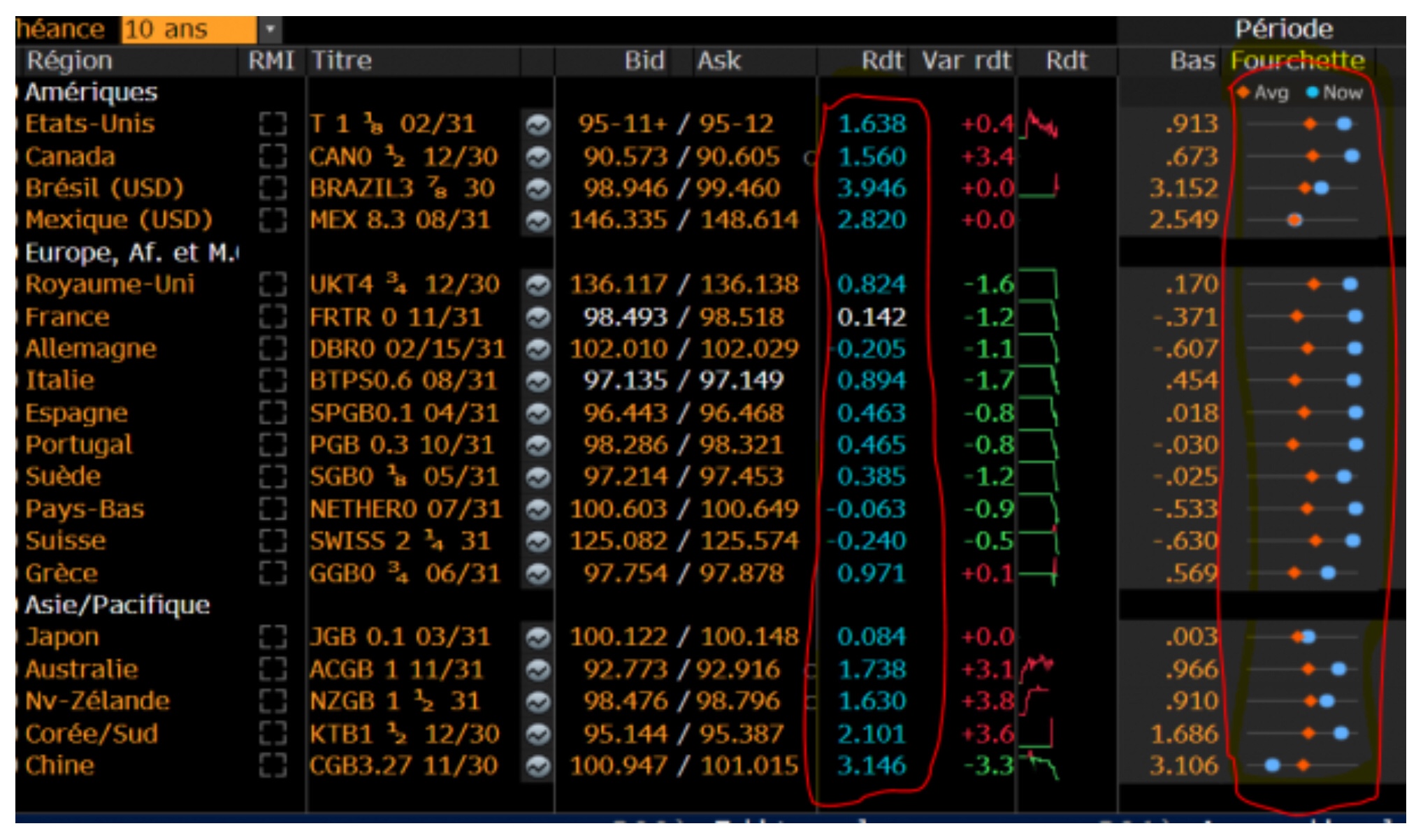Click chart icon next to SWISS 2 31
This screenshot has width=1423, height=840.
pos(537,542)
